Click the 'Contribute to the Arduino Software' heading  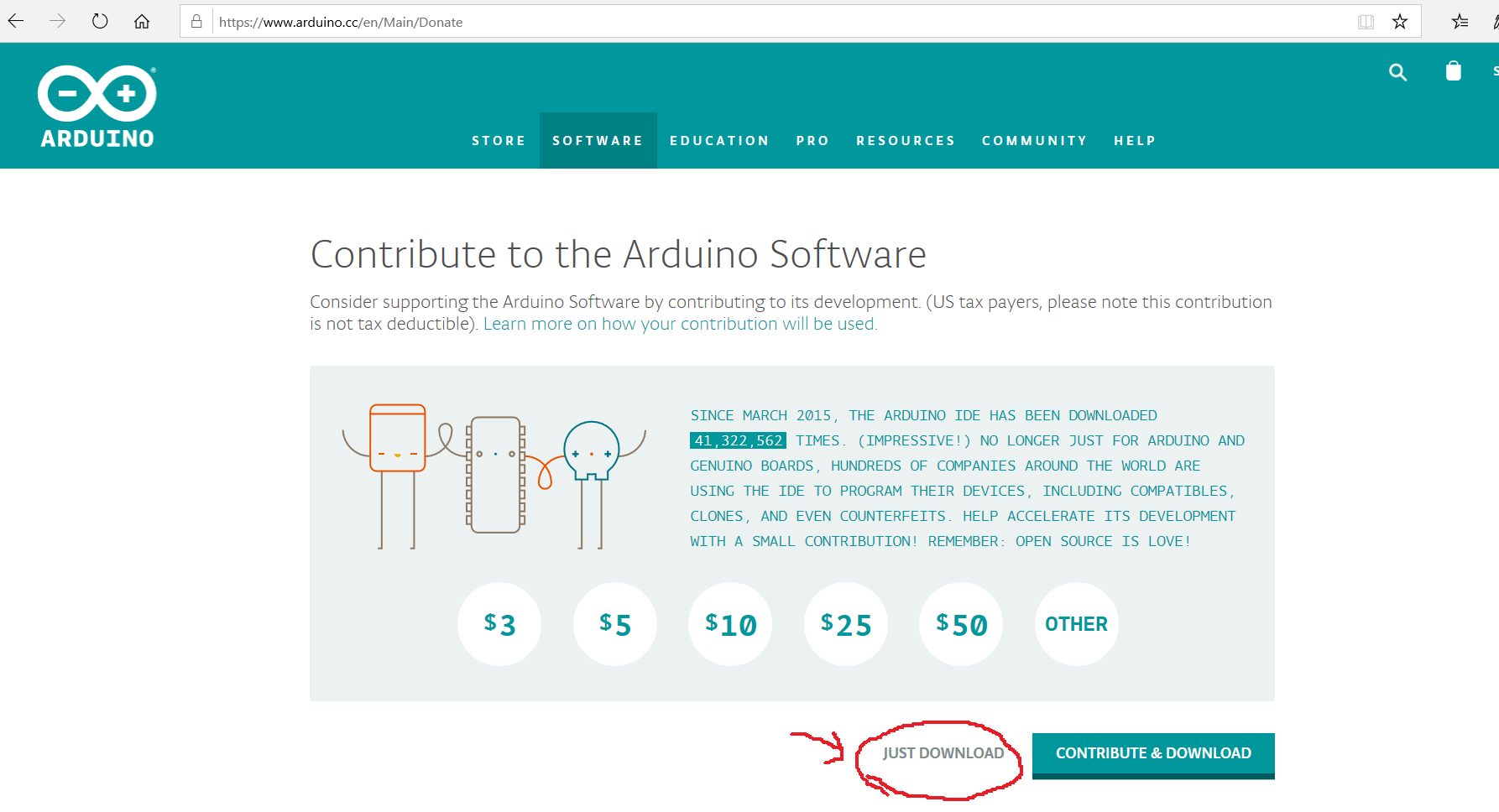619,254
